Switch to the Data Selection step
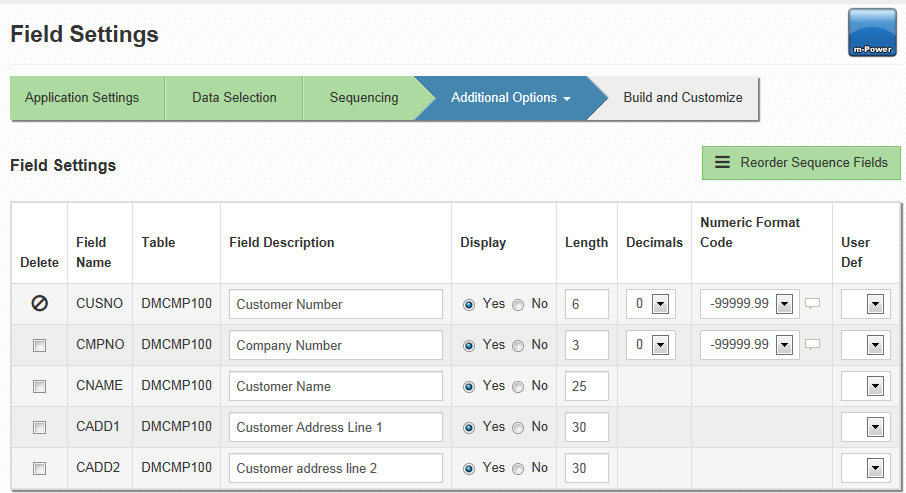906x493 pixels. tap(234, 98)
